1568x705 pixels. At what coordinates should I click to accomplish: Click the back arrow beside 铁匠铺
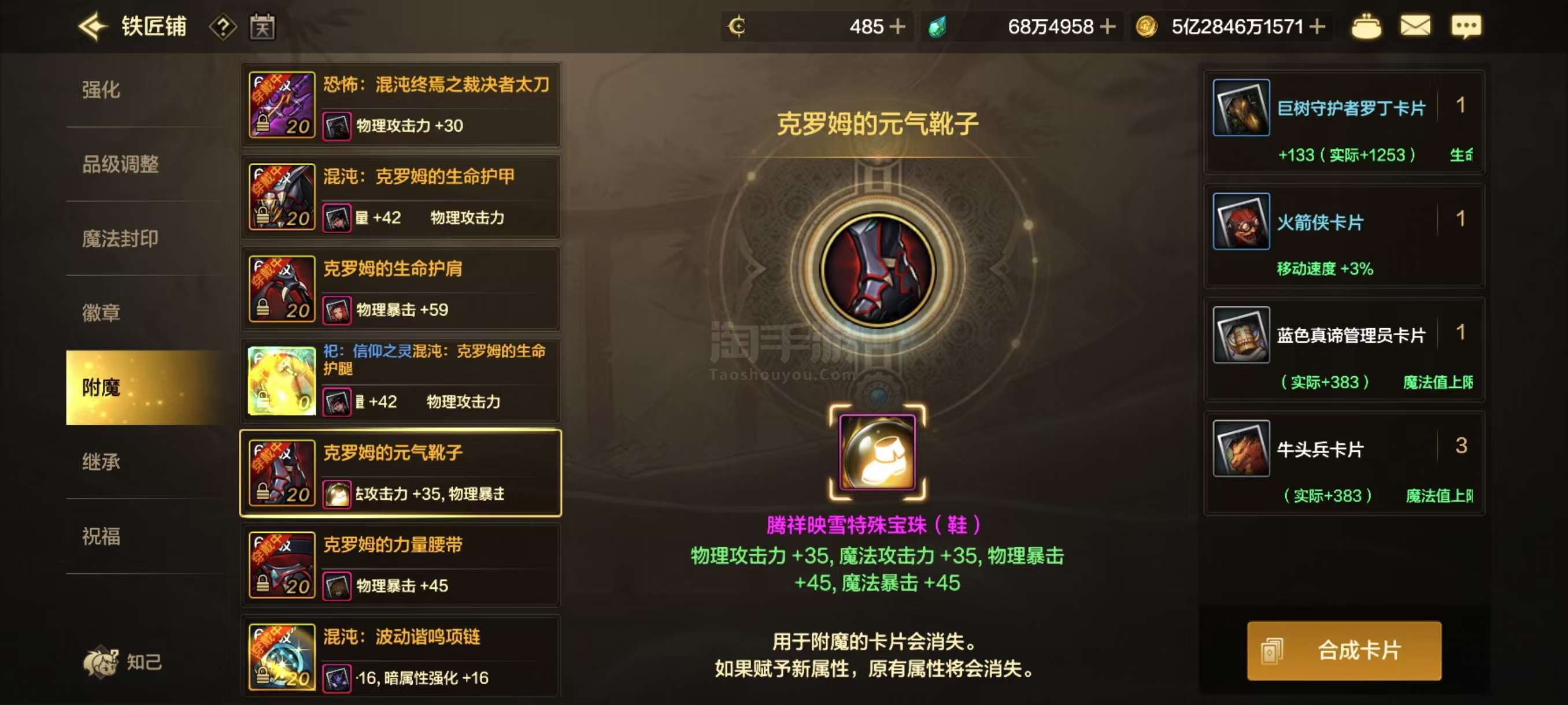93,27
